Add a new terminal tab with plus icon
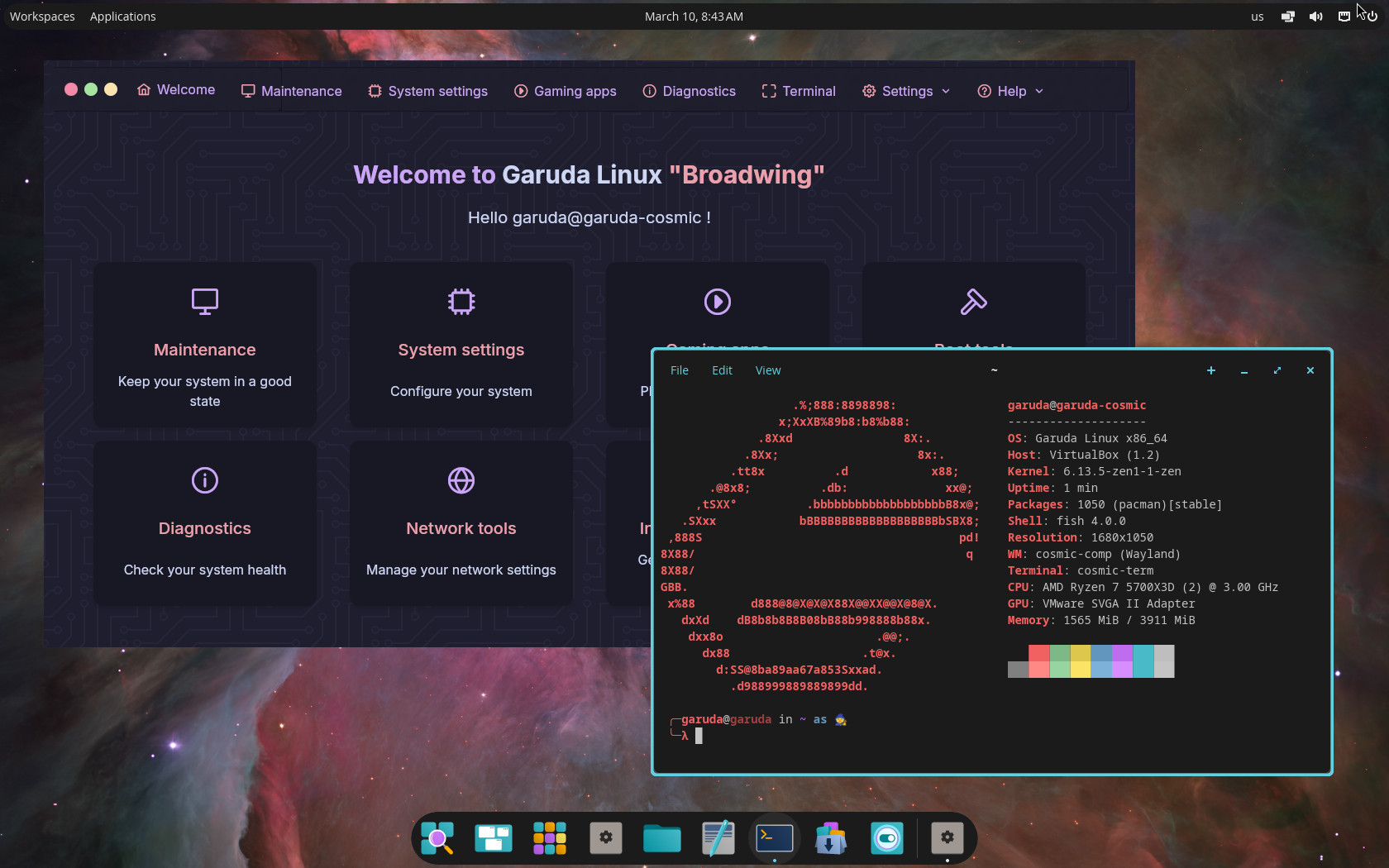Image resolution: width=1389 pixels, height=868 pixels. [x=1211, y=370]
